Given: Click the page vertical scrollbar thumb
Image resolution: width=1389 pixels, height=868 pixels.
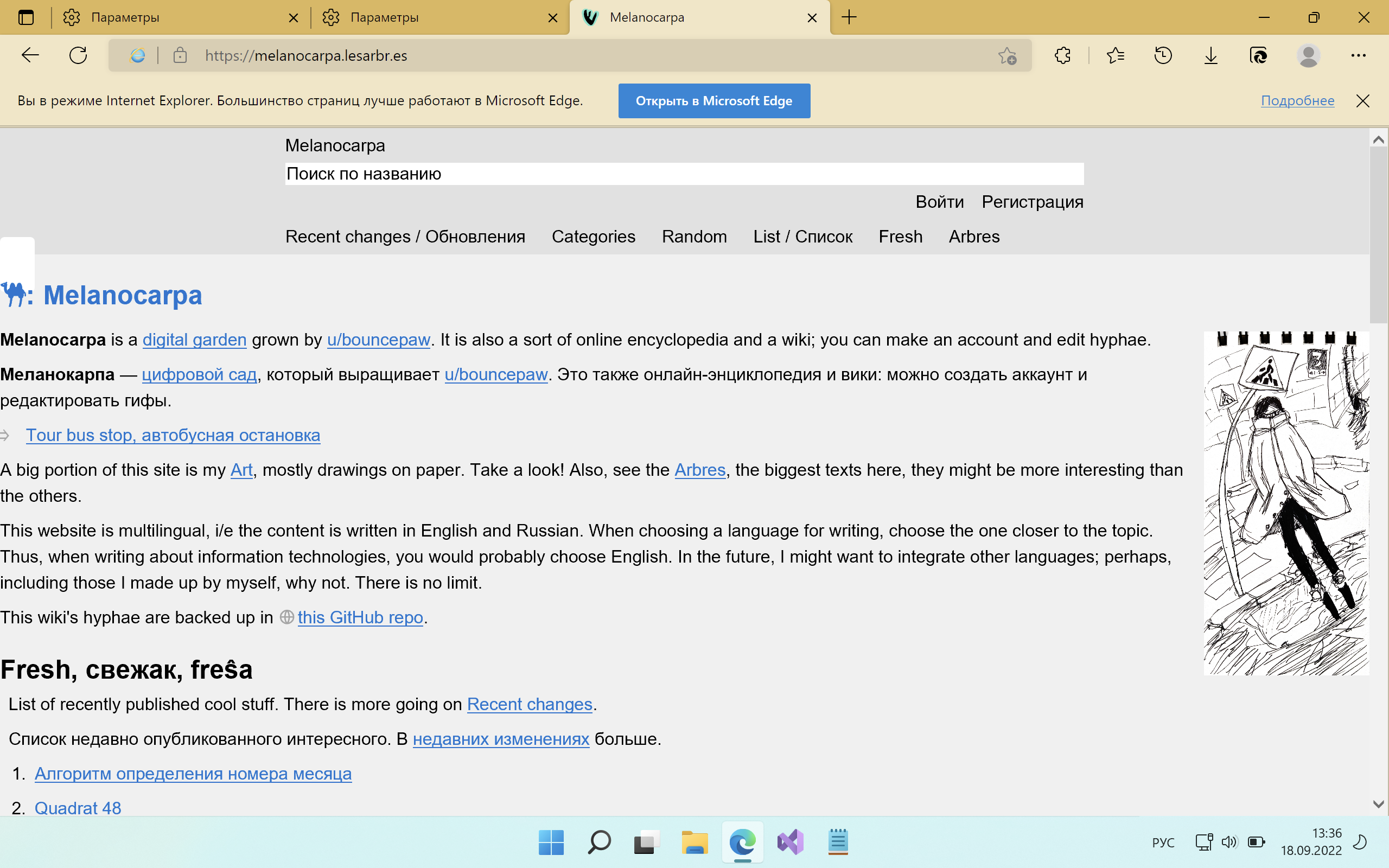Looking at the screenshot, I should (1378, 235).
